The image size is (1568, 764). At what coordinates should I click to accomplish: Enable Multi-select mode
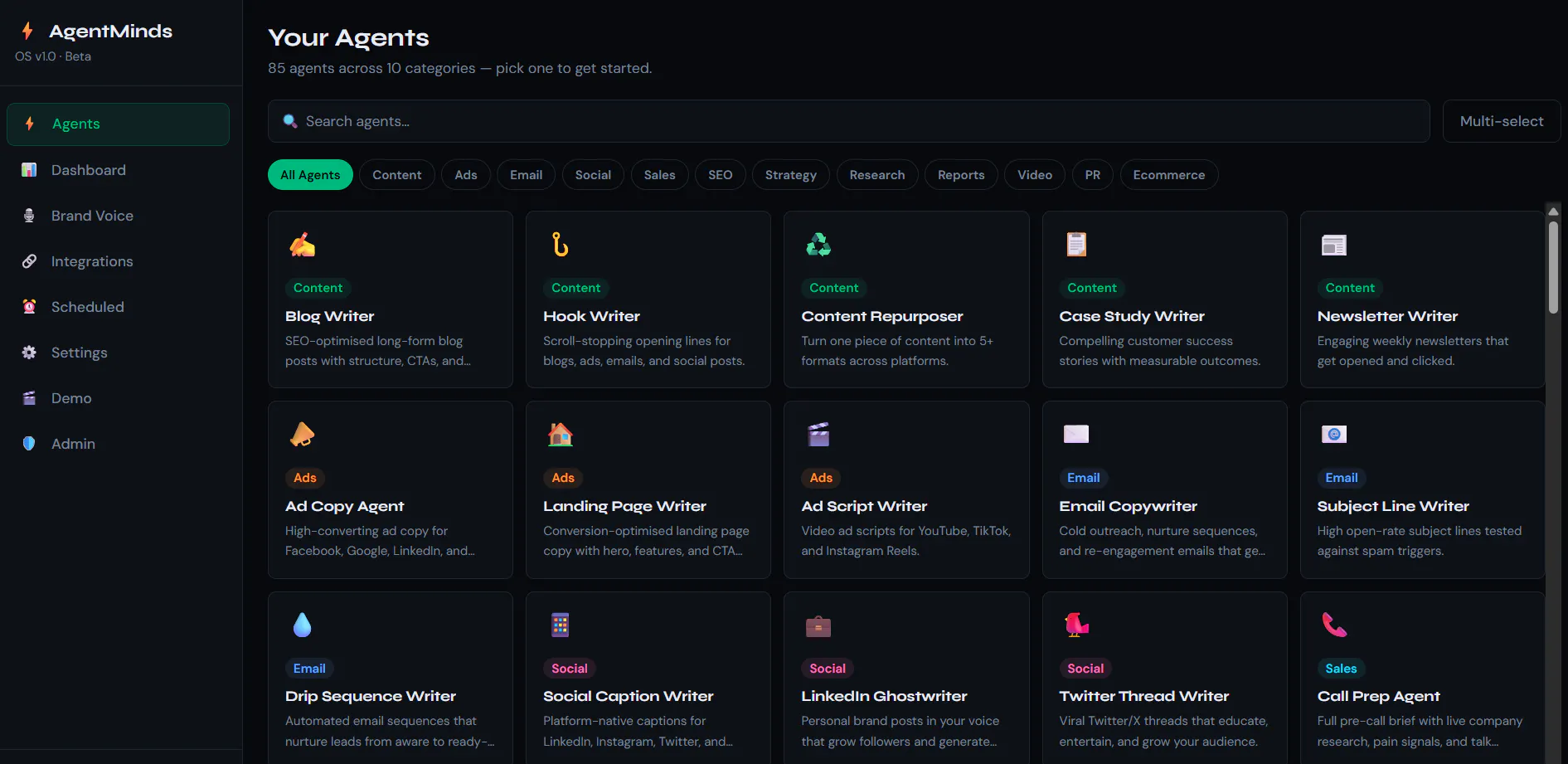tap(1501, 121)
